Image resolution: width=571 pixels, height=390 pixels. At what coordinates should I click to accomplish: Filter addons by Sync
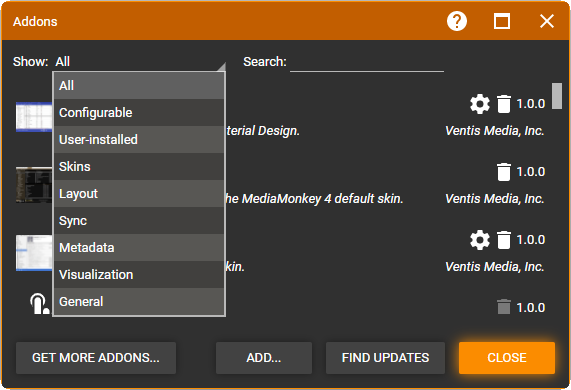[139, 220]
